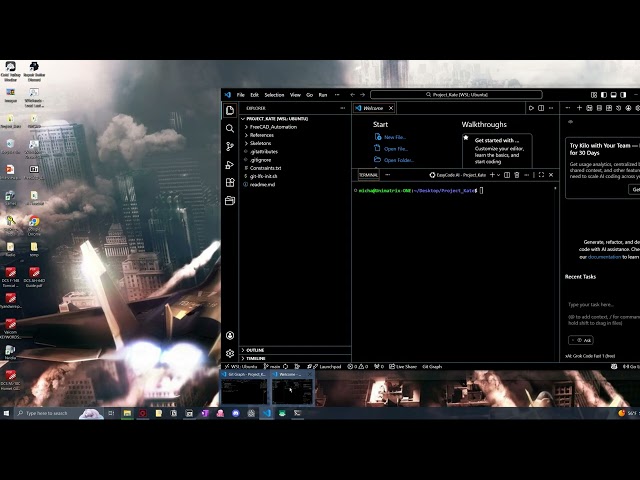Image resolution: width=640 pixels, height=480 pixels.
Task: Open the Selection menu
Action: pyautogui.click(x=274, y=95)
